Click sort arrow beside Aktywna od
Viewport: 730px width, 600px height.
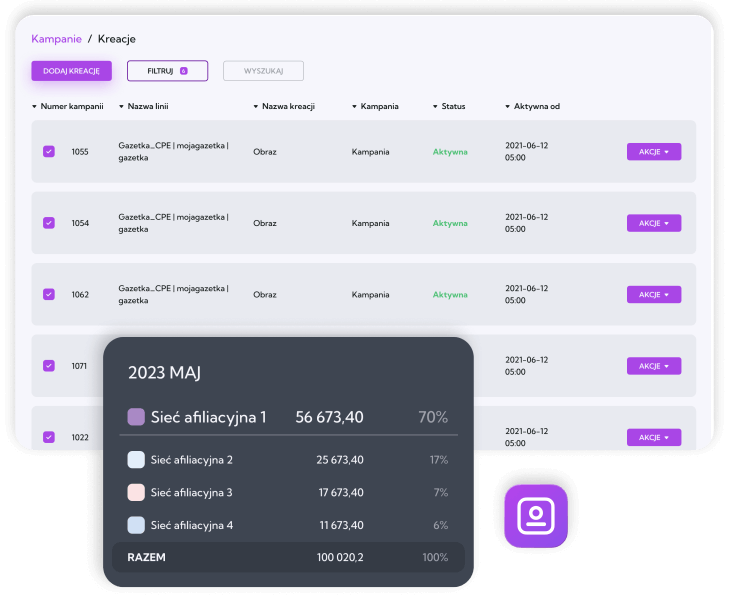[508, 106]
